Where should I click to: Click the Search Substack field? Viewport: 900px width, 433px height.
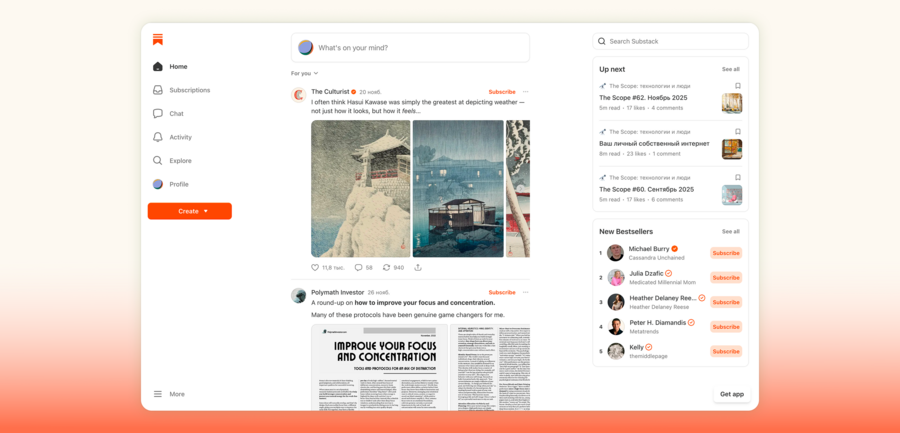click(x=670, y=41)
